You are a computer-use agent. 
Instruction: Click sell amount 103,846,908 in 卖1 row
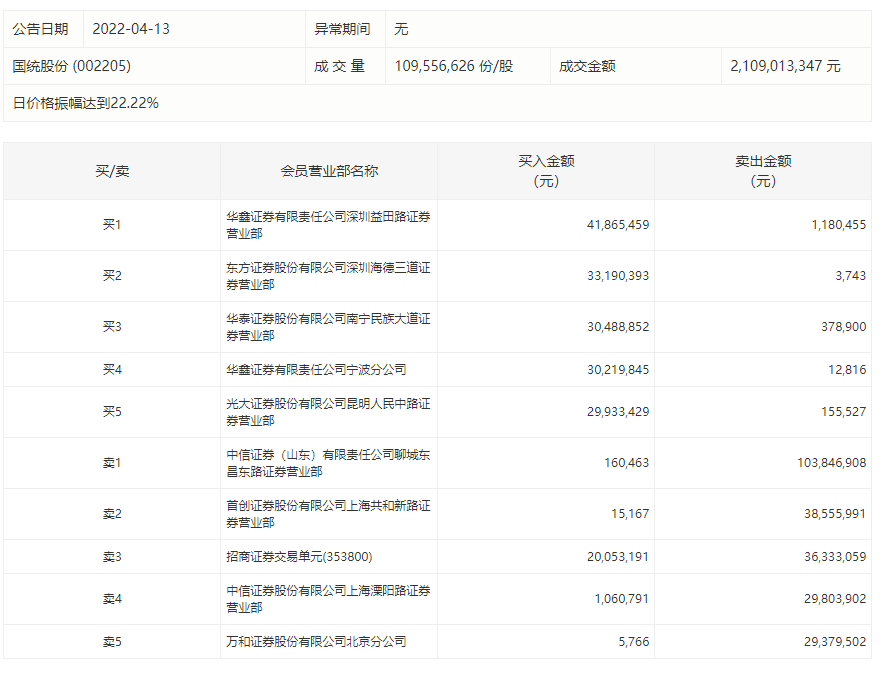tap(812, 462)
